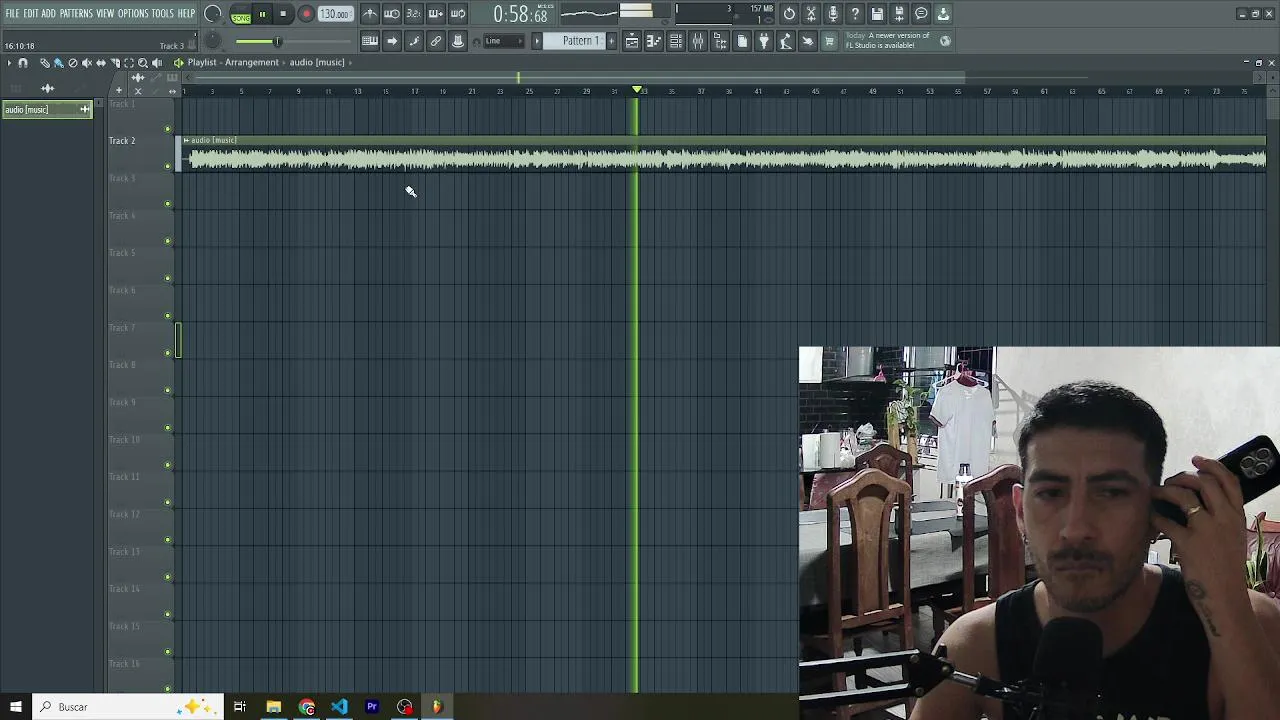Open the audio editor scissors icon
The height and width of the screenshot is (720, 1280).
point(811,14)
